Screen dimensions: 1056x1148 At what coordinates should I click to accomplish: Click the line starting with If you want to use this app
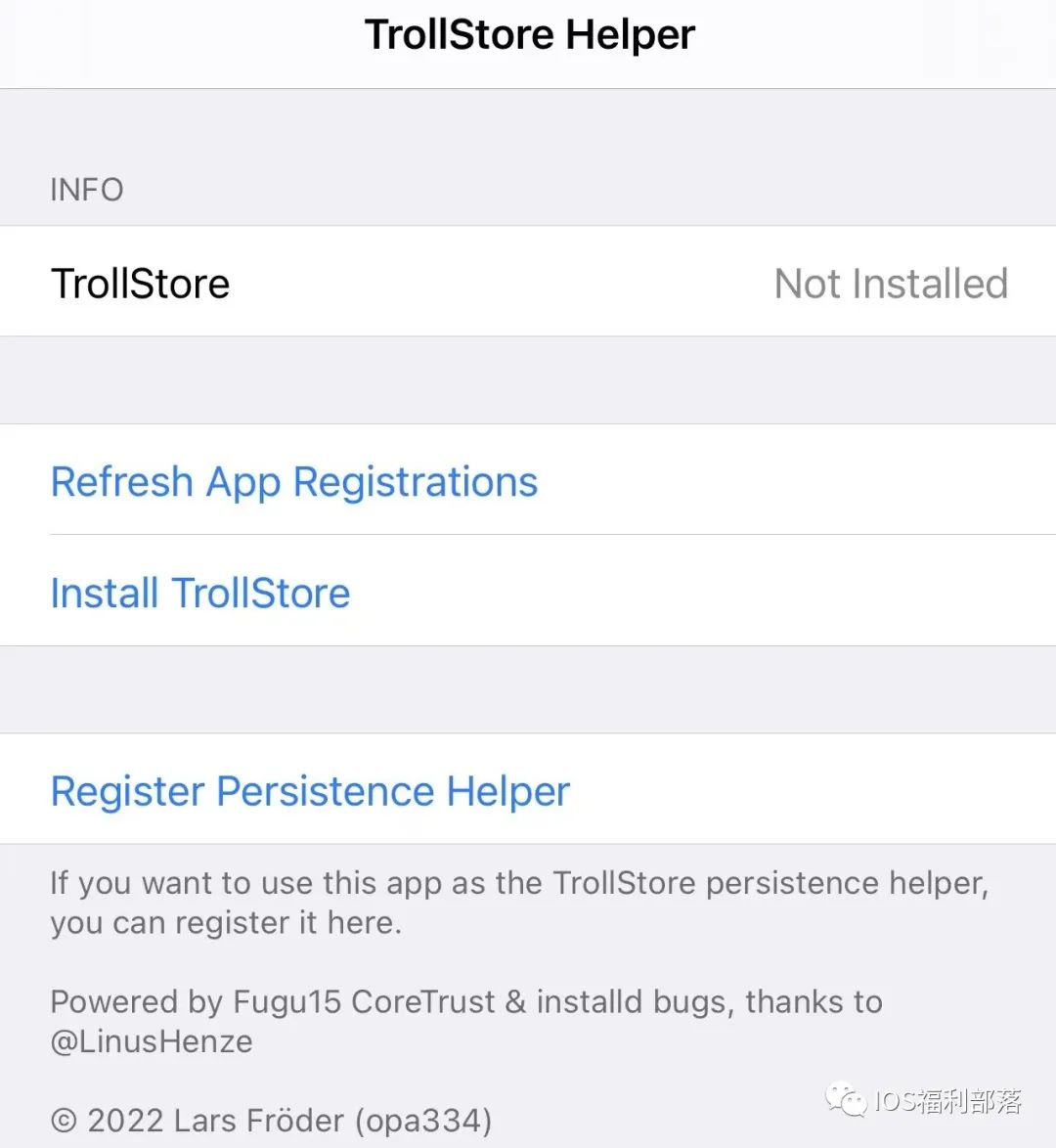pyautogui.click(x=519, y=883)
